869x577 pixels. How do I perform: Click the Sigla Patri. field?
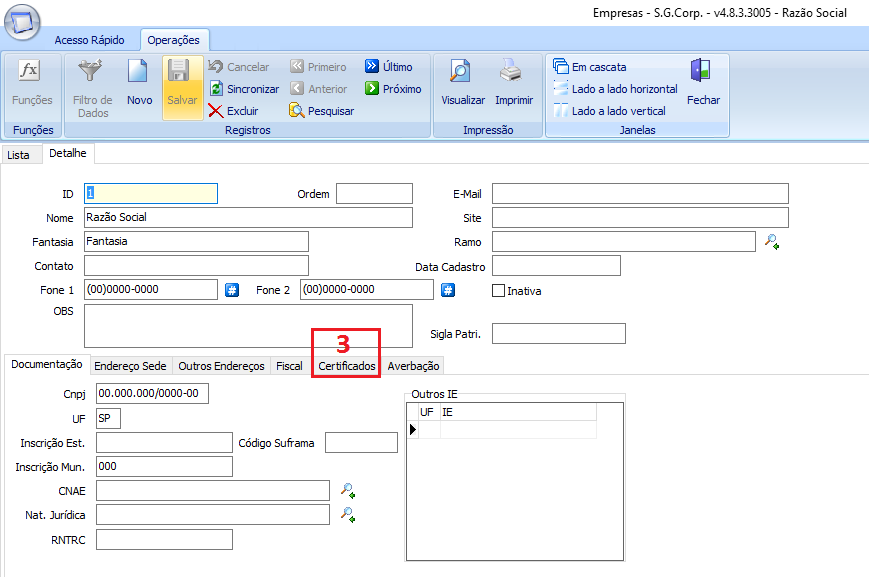(559, 334)
